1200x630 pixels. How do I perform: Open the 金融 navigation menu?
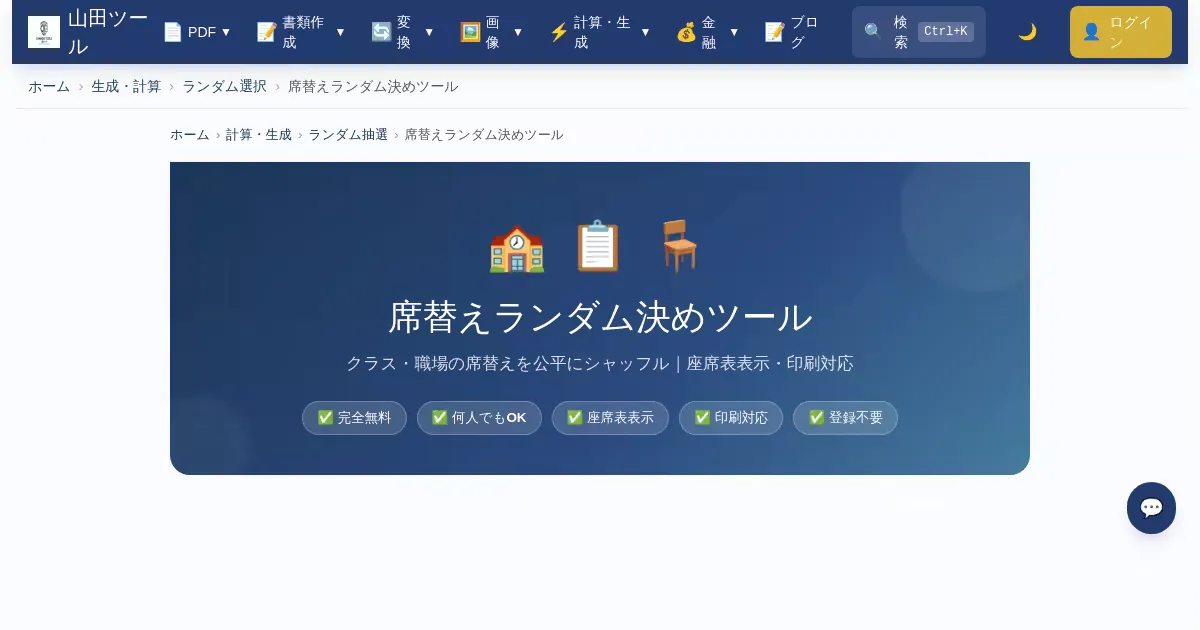coord(707,32)
